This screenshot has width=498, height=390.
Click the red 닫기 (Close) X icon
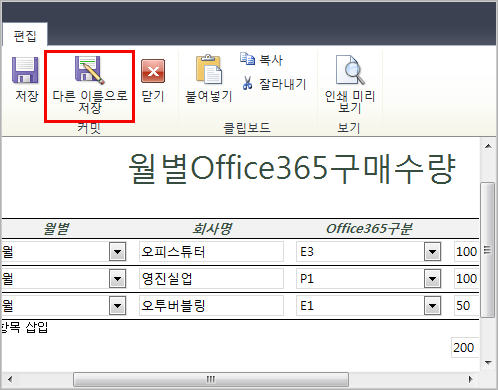(x=153, y=71)
